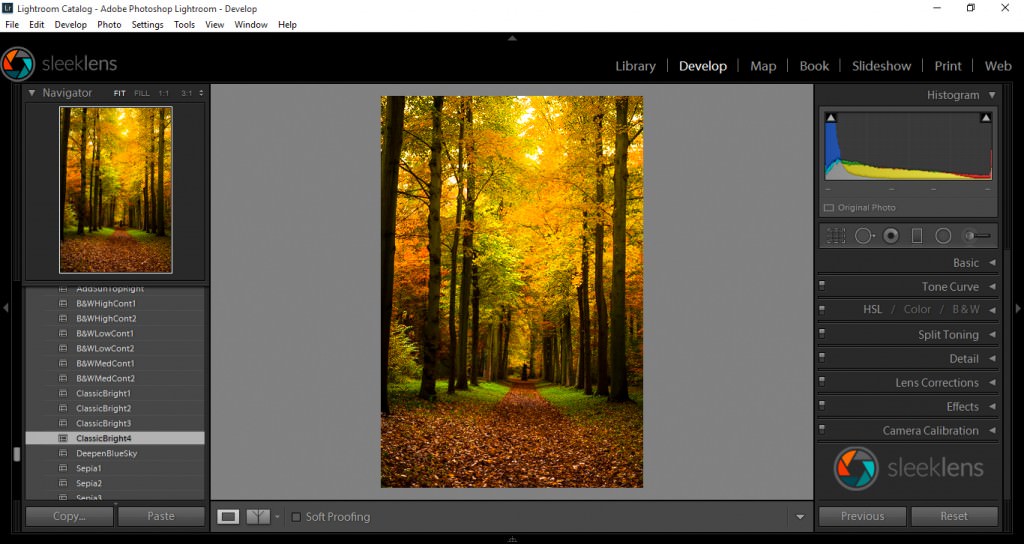Open the File menu

point(12,24)
